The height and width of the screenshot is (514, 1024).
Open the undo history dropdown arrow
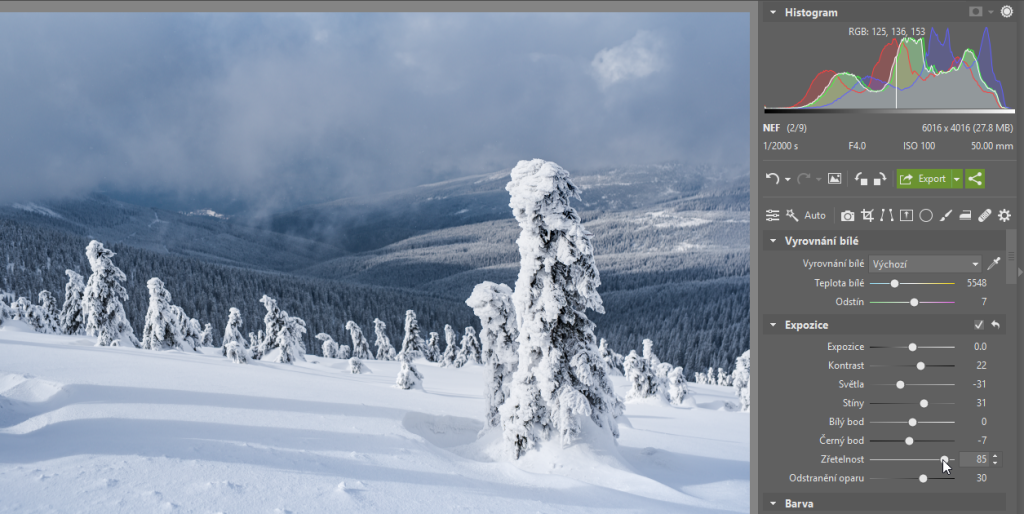point(787,179)
